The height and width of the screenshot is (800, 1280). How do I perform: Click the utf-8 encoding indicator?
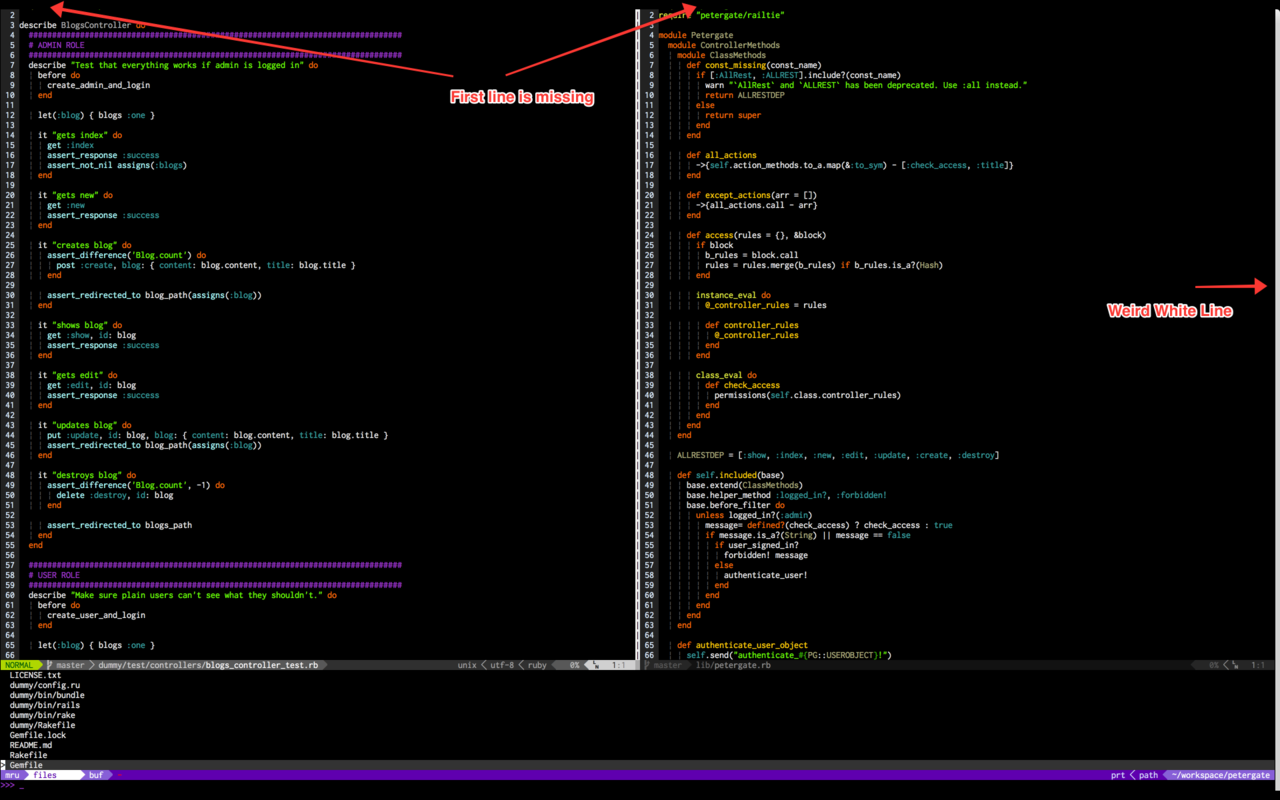(x=502, y=665)
